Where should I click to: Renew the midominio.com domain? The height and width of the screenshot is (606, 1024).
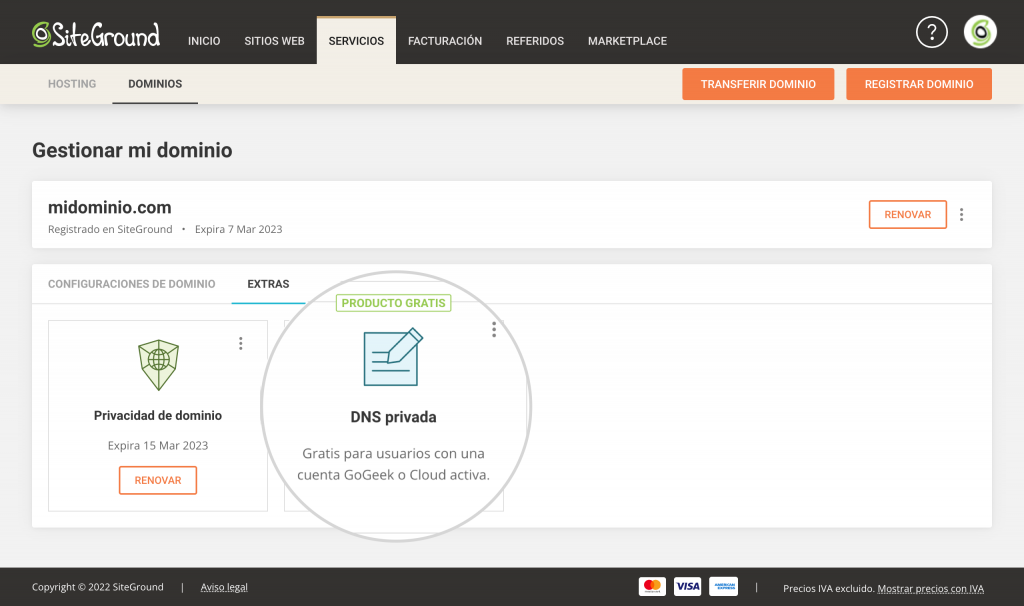point(907,215)
